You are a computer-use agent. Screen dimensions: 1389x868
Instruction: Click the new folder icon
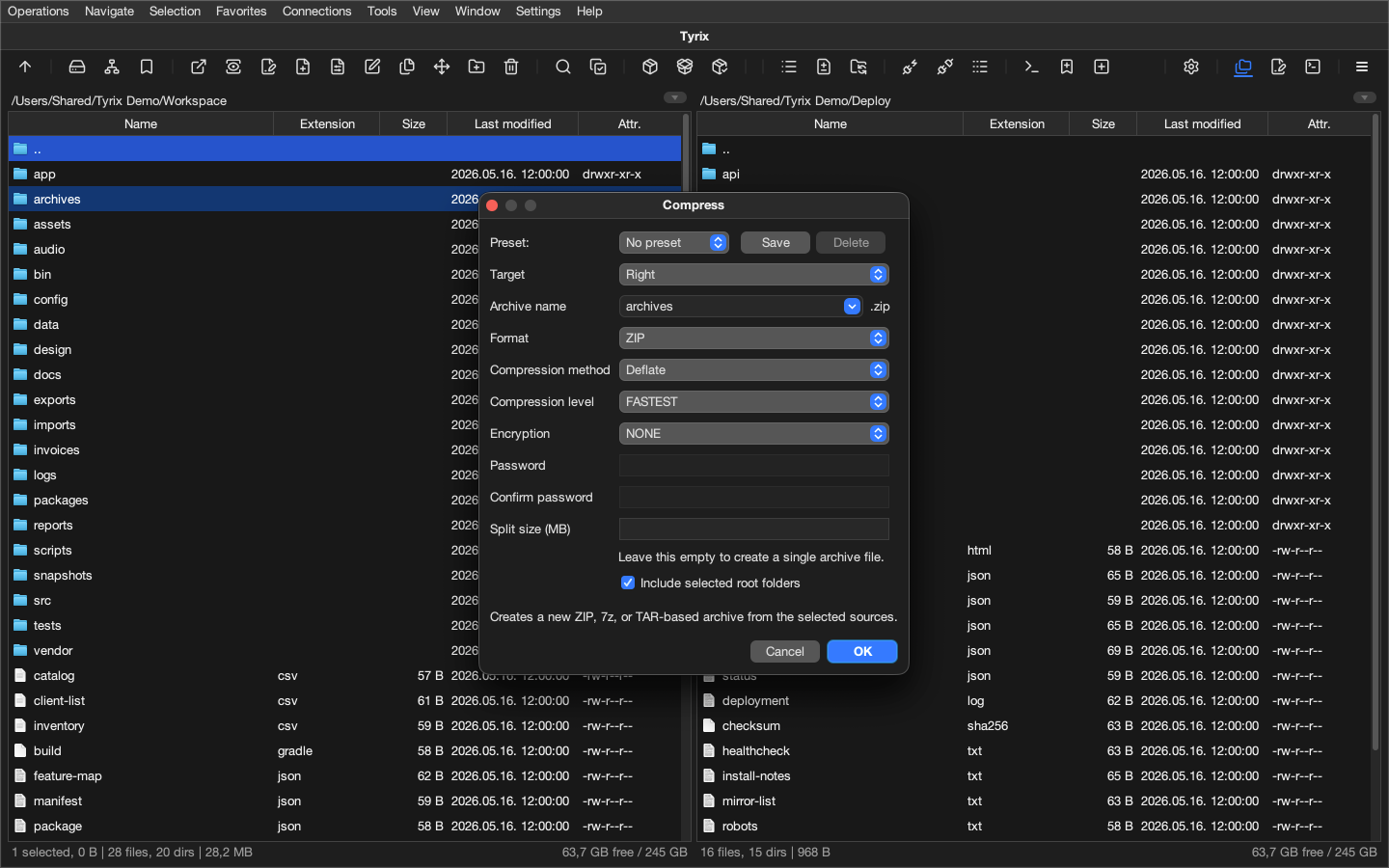point(477,67)
